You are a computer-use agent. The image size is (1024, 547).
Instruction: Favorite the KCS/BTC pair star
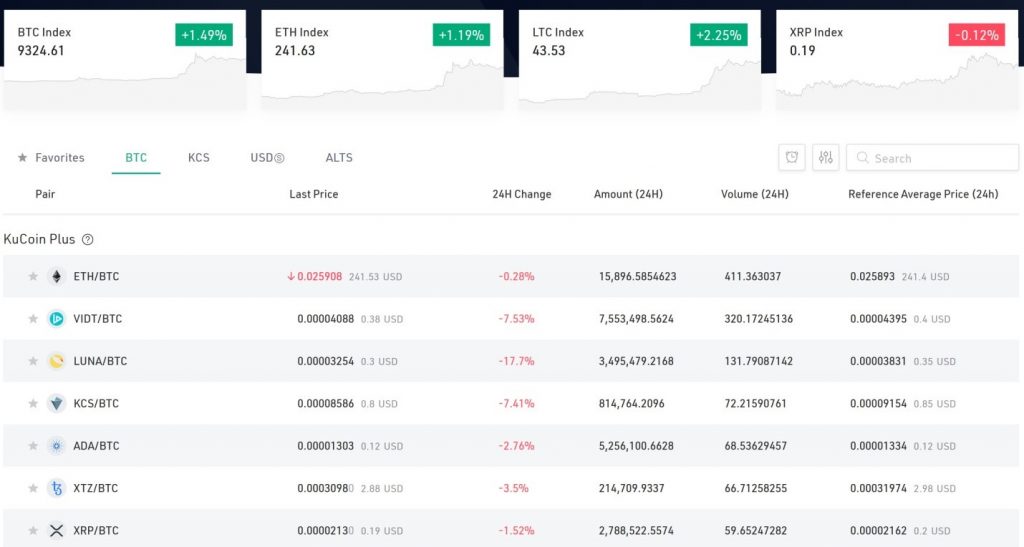point(33,403)
